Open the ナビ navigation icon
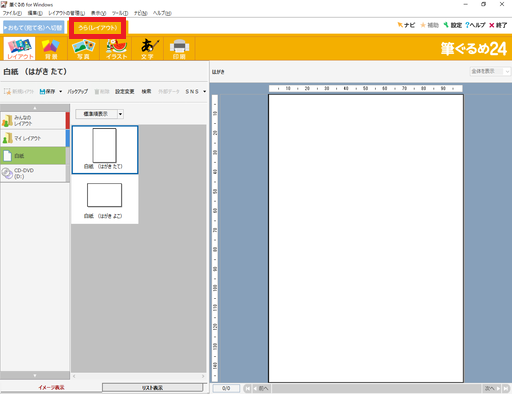 [406, 25]
